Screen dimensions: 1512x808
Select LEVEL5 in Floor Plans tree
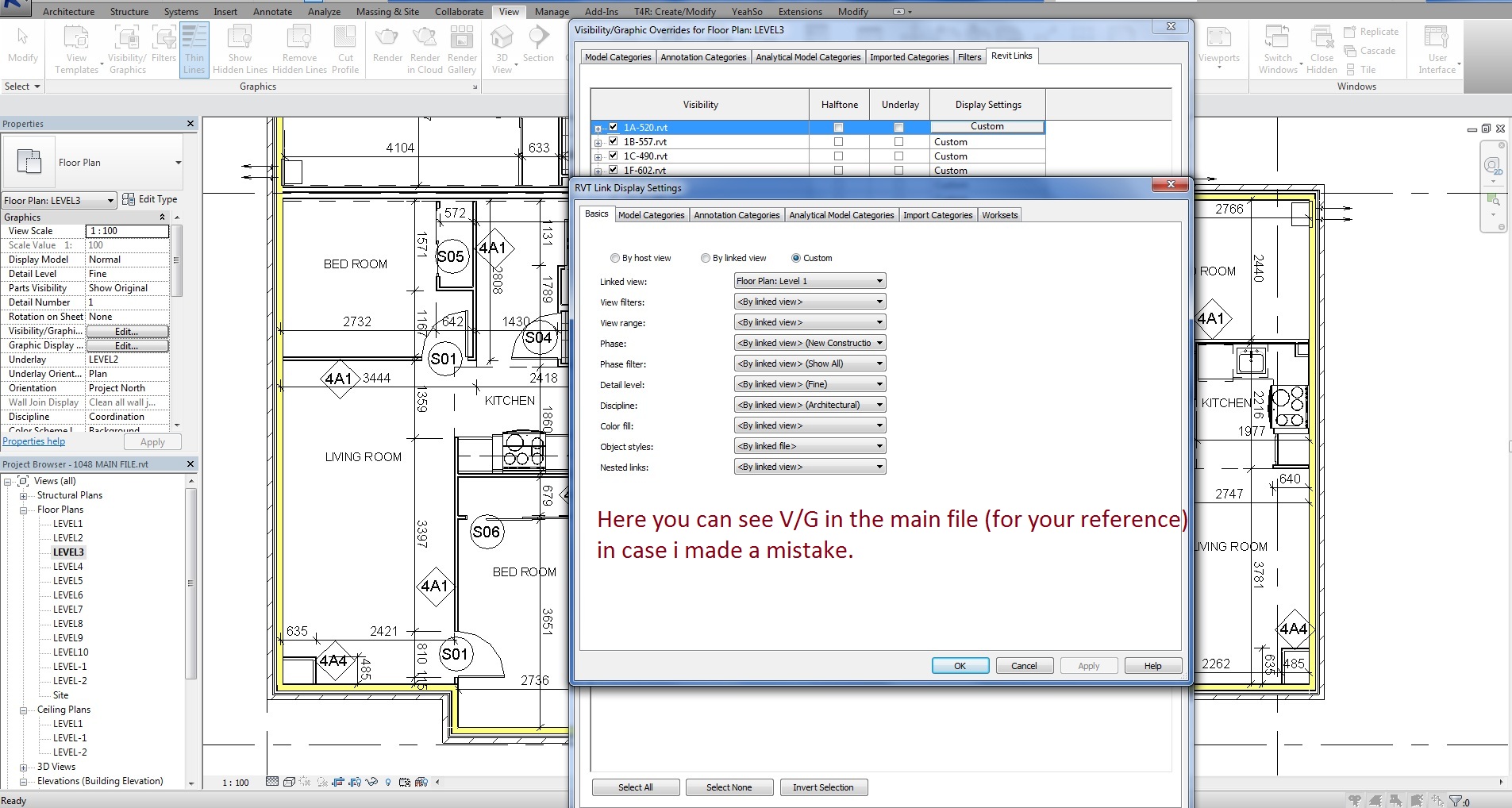click(x=68, y=581)
